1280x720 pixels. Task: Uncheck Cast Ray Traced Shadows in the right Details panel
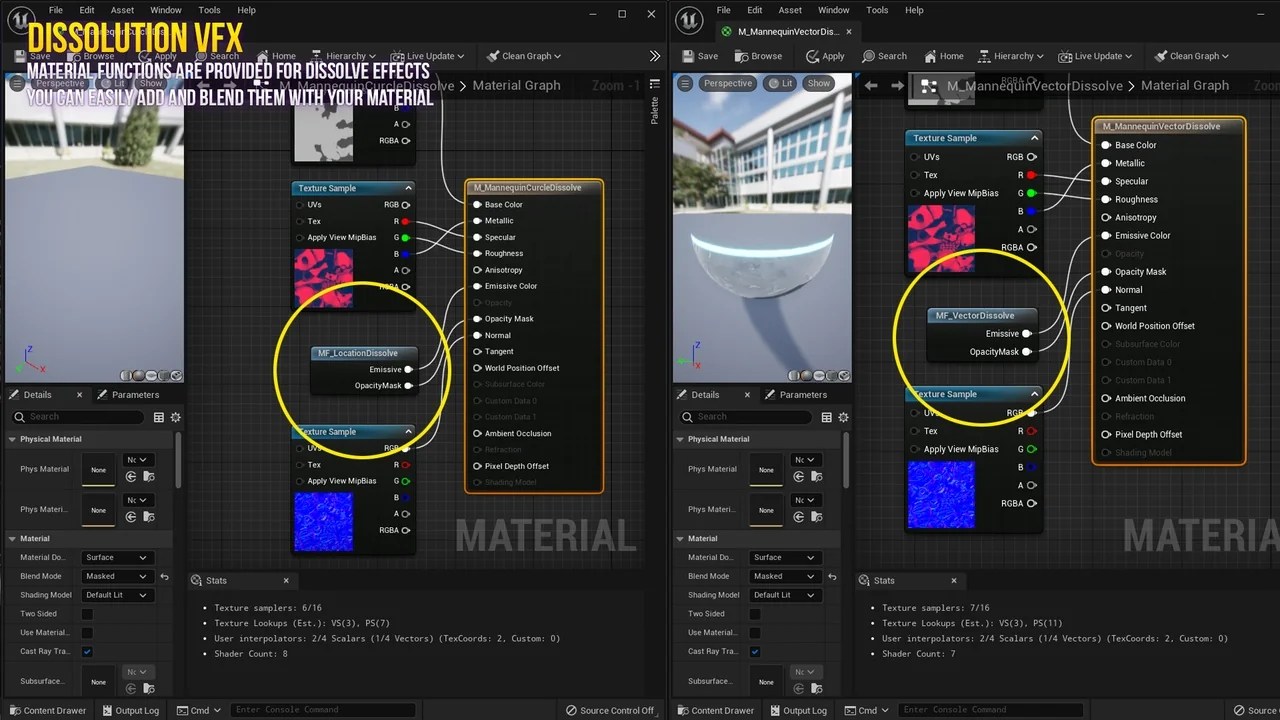tap(755, 652)
